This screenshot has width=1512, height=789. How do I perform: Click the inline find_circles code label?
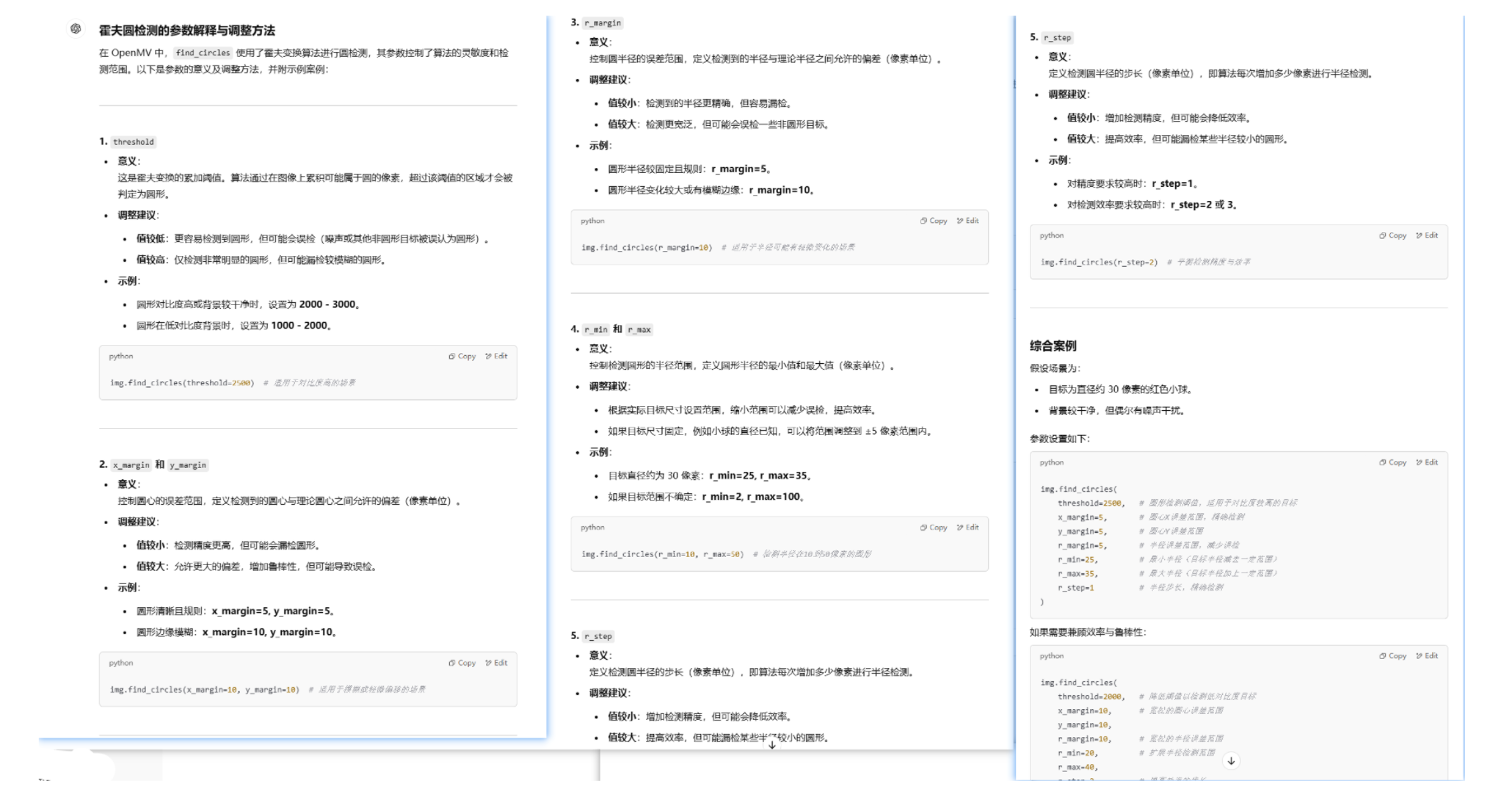pyautogui.click(x=203, y=53)
